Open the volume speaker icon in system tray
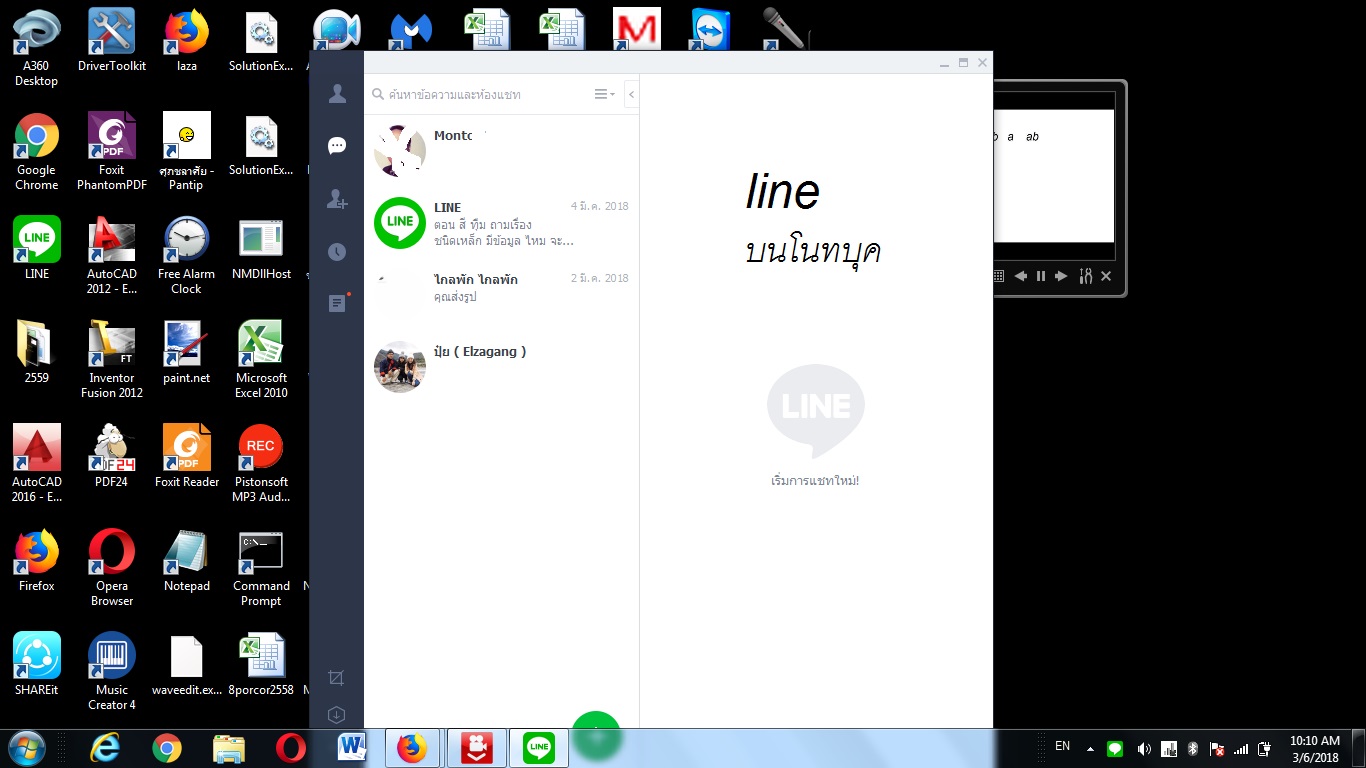1366x768 pixels. (x=1143, y=749)
